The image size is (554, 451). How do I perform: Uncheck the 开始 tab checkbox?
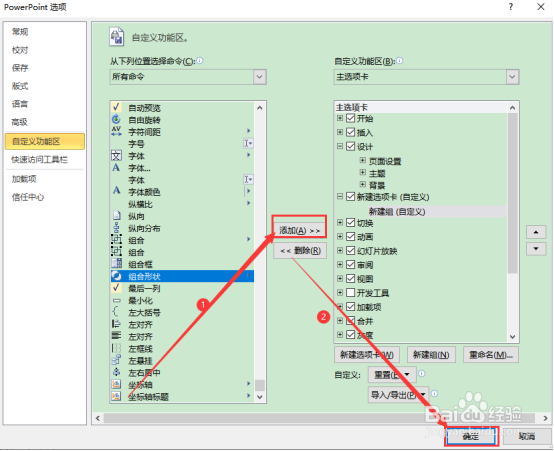(x=350, y=118)
